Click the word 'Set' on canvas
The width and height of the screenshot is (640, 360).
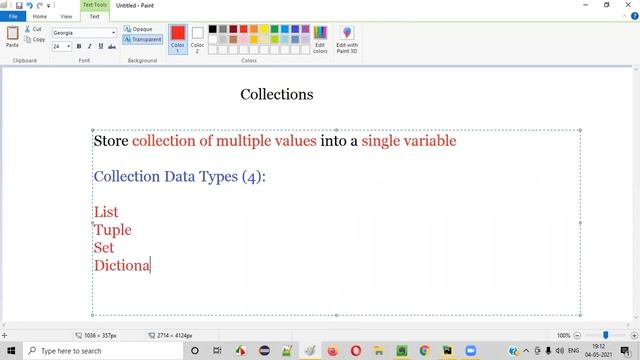click(x=104, y=248)
